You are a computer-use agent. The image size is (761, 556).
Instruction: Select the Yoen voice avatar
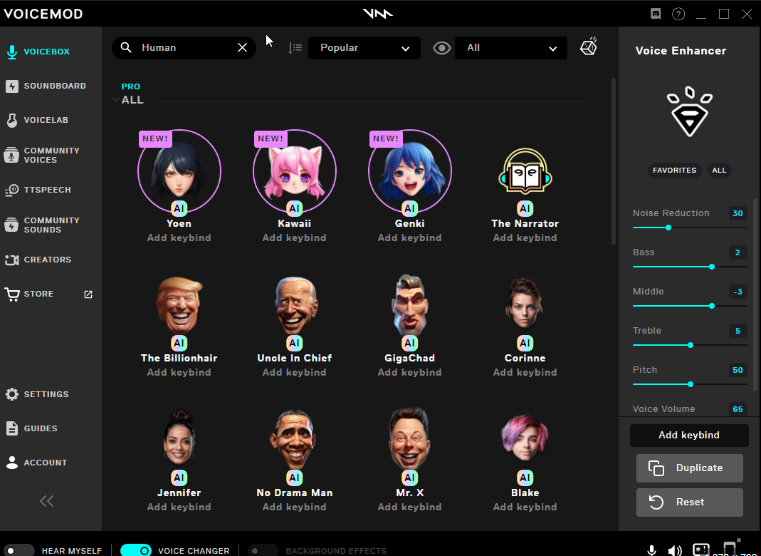coord(179,171)
